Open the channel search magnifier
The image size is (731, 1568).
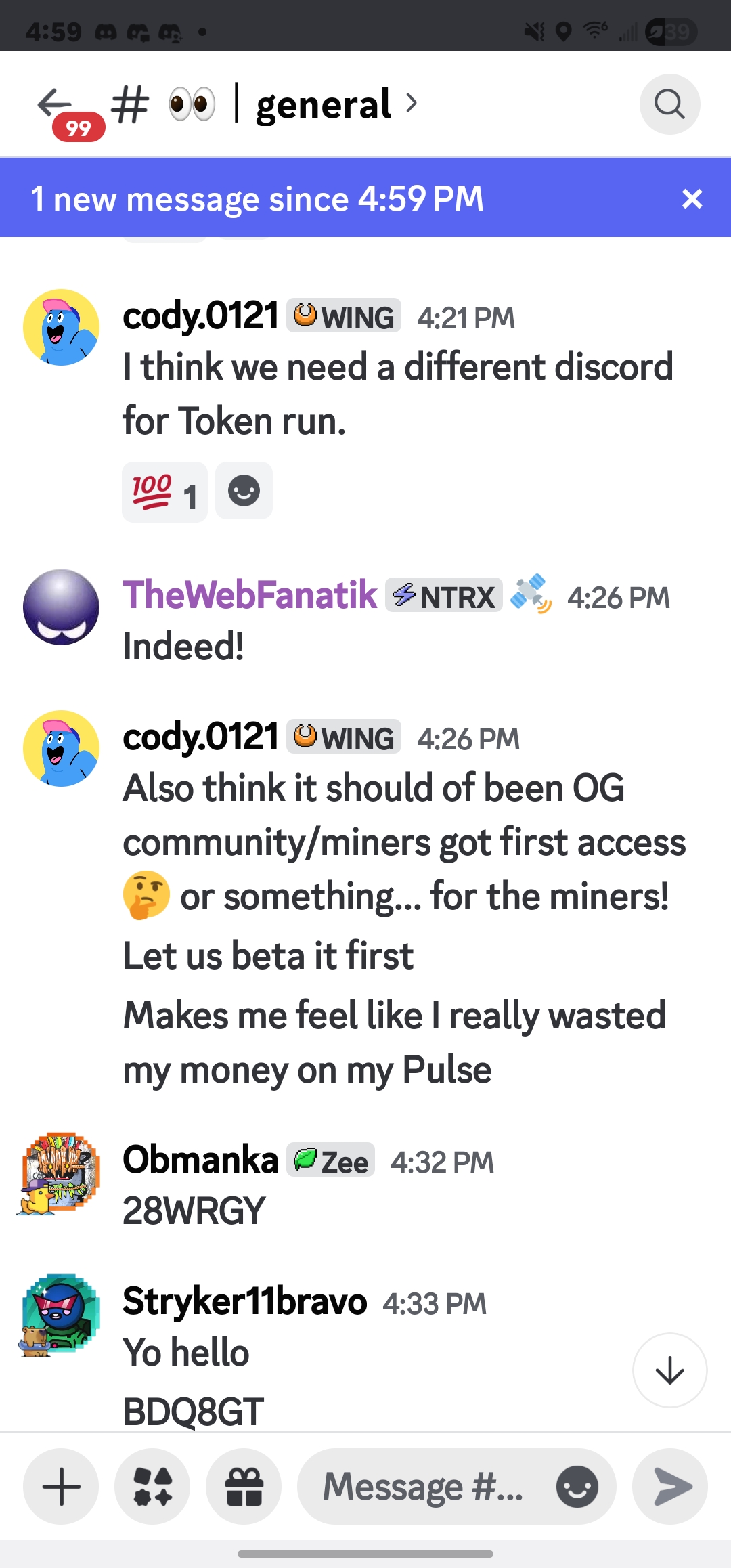tap(669, 105)
